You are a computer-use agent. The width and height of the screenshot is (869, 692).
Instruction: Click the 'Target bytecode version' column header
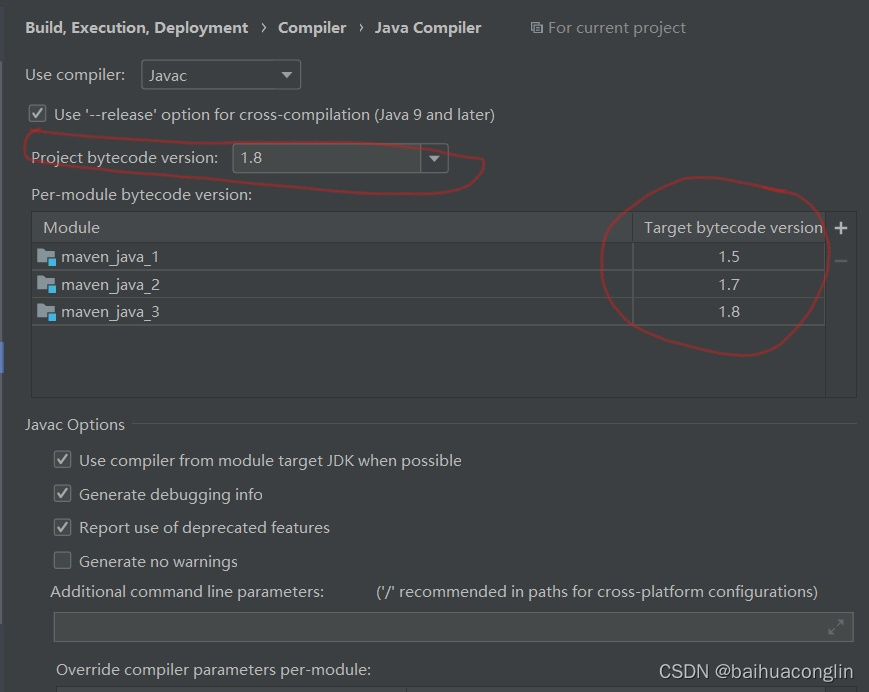(732, 228)
